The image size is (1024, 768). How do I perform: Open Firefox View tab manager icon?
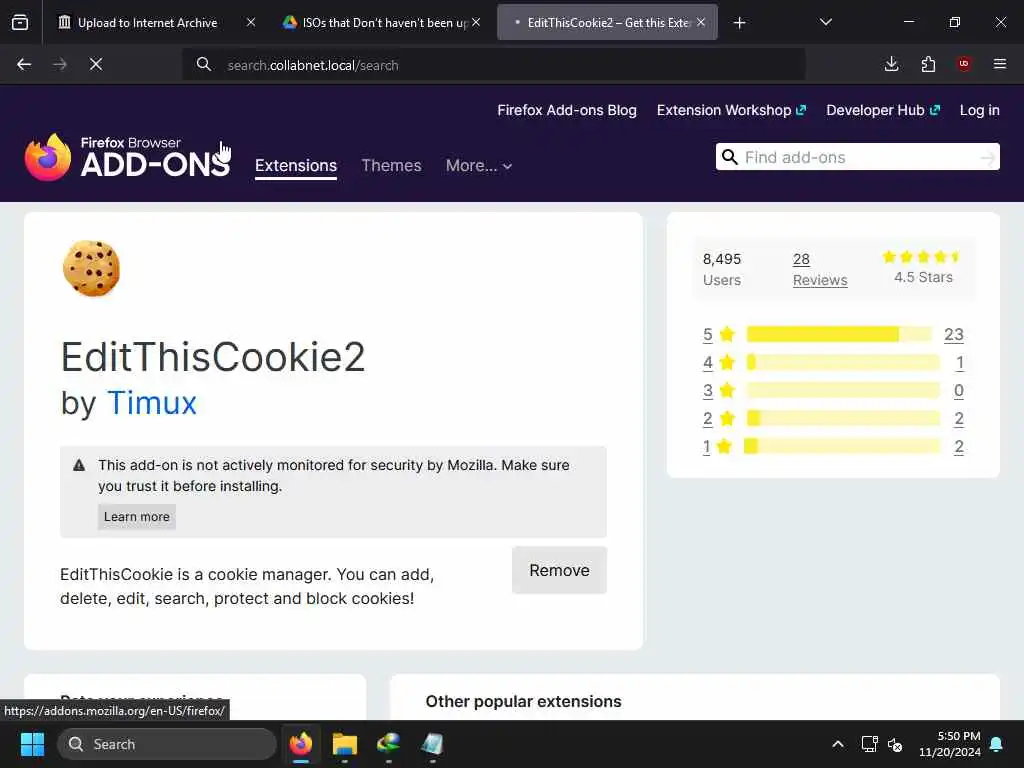[20, 23]
